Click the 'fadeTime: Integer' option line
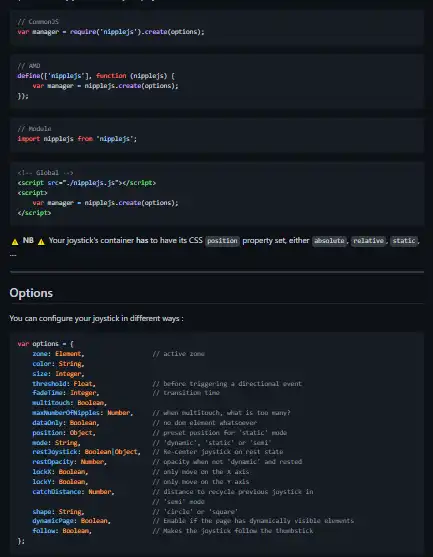The image size is (433, 557). click(x=66, y=393)
